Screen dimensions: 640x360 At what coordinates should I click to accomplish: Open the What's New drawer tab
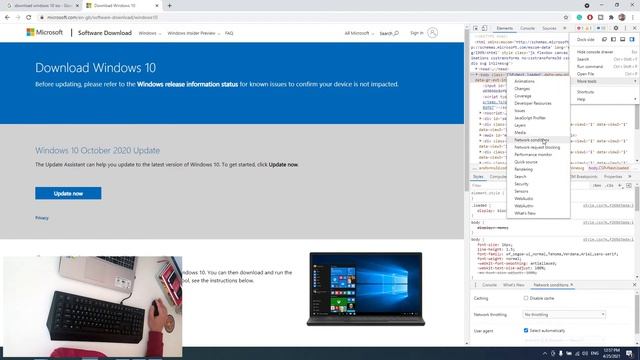point(513,285)
